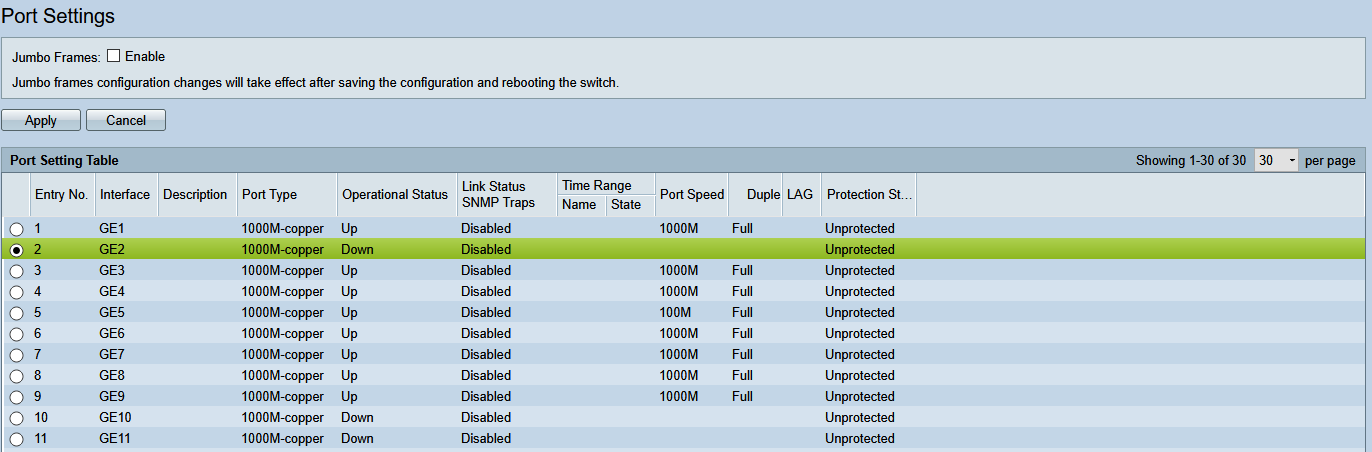This screenshot has height=452, width=1372.
Task: Choose the GE5 row radio button
Action: tap(17, 313)
